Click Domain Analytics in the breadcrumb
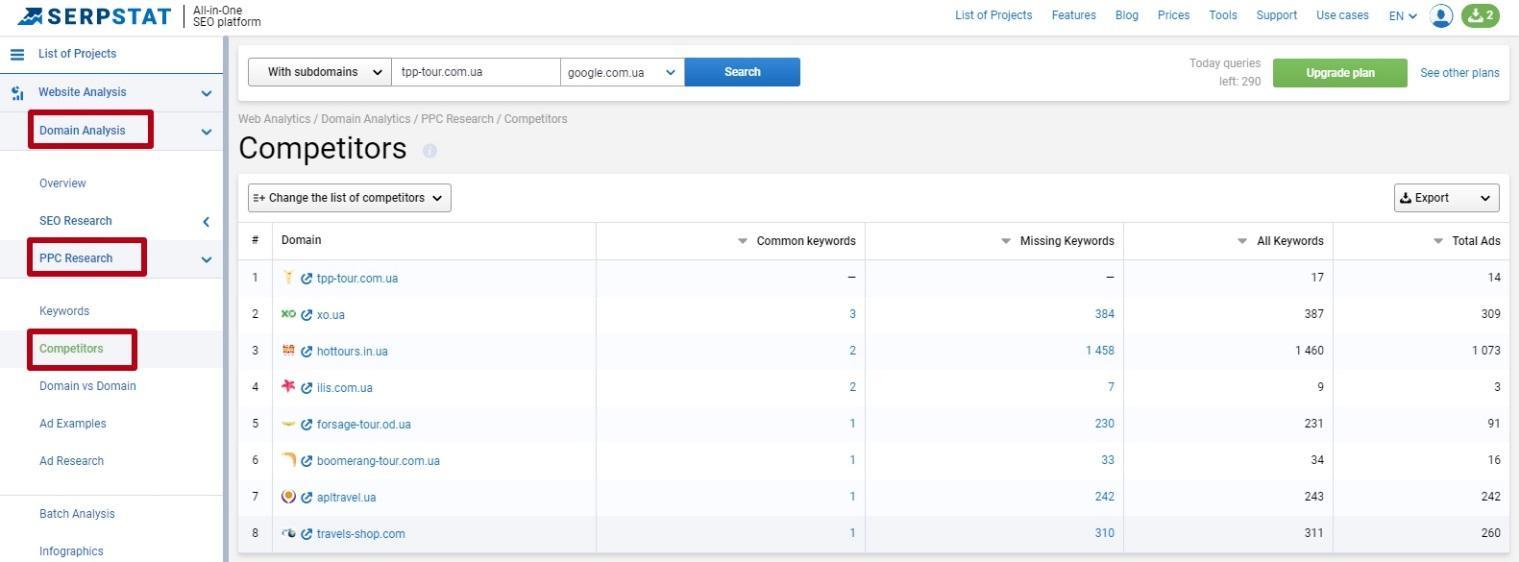 tap(366, 119)
